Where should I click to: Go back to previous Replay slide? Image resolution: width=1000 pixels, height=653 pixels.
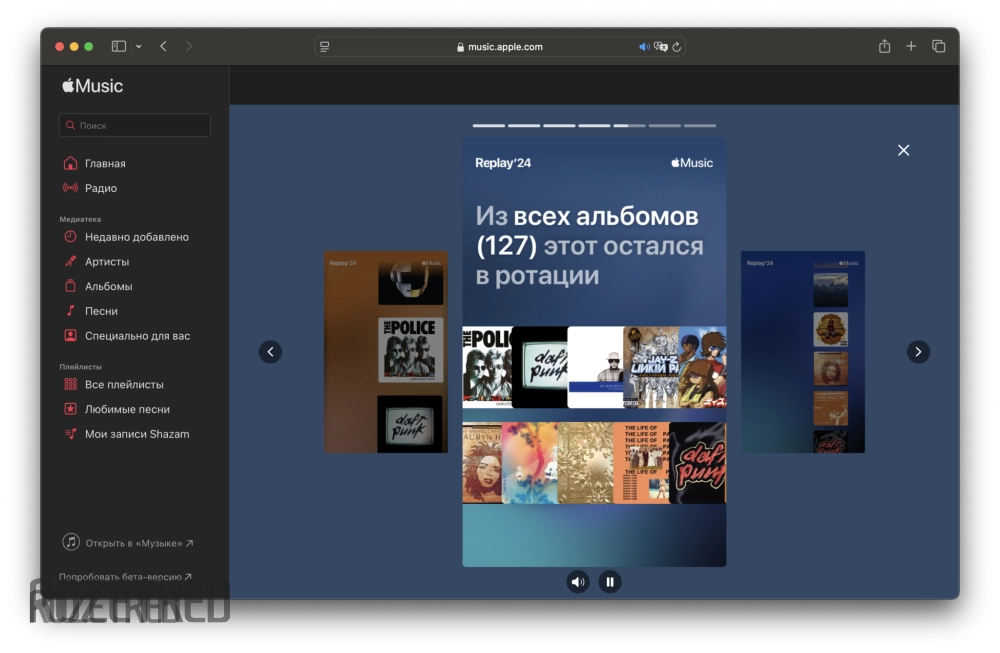coord(270,352)
